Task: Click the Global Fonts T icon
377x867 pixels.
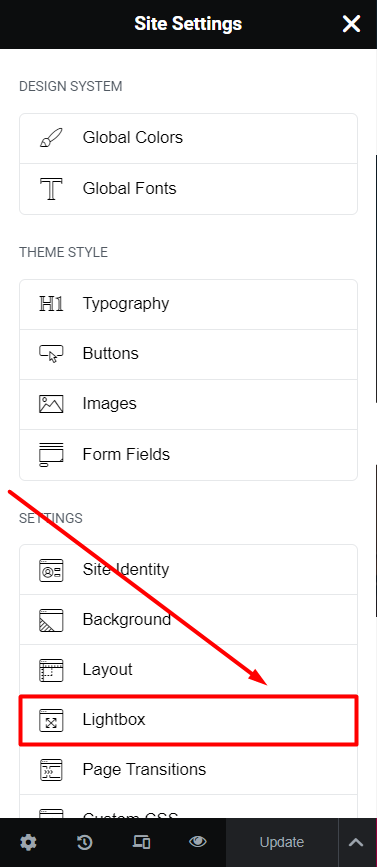Action: tap(51, 189)
